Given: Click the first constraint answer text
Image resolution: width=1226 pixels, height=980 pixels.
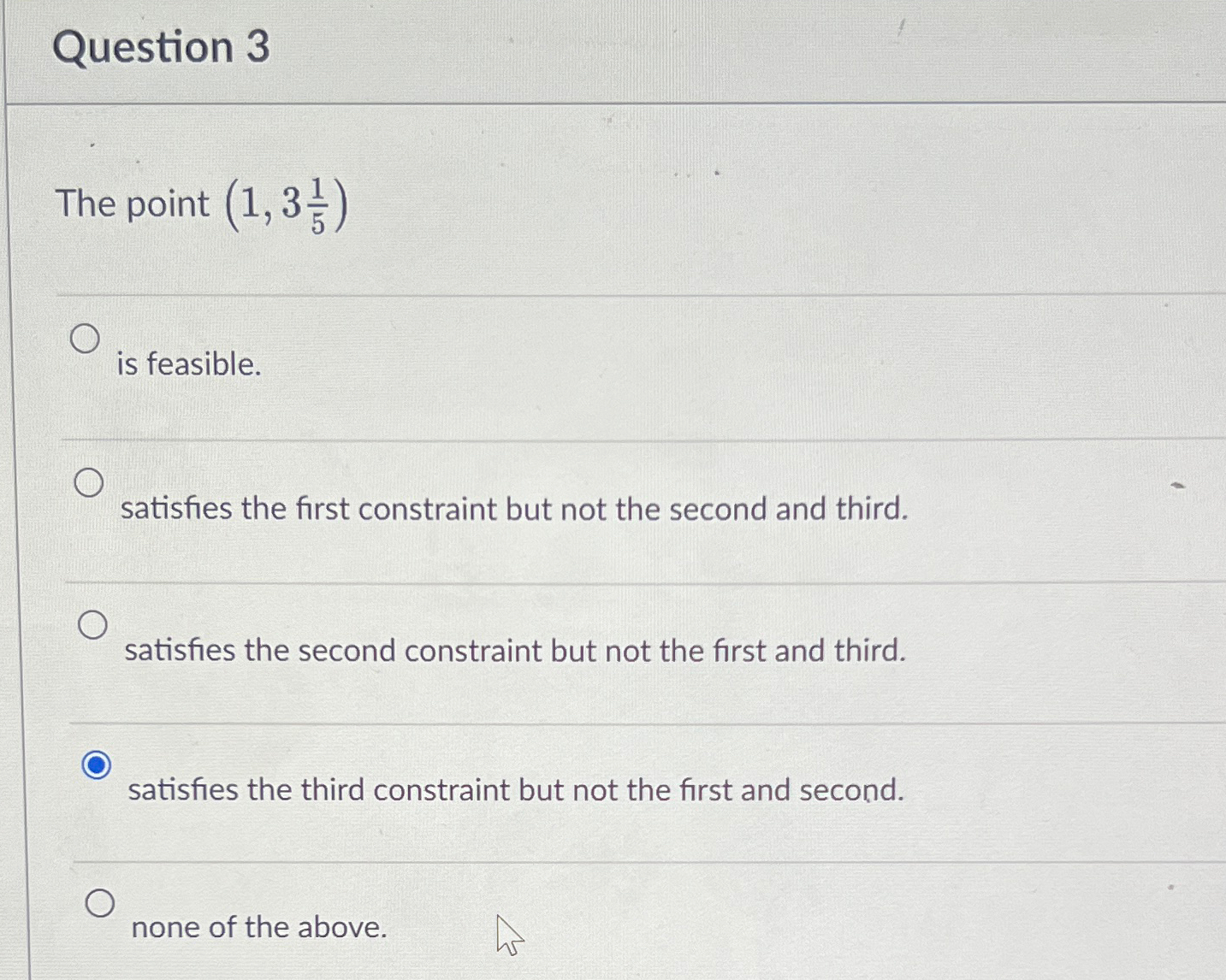Looking at the screenshot, I should point(515,509).
